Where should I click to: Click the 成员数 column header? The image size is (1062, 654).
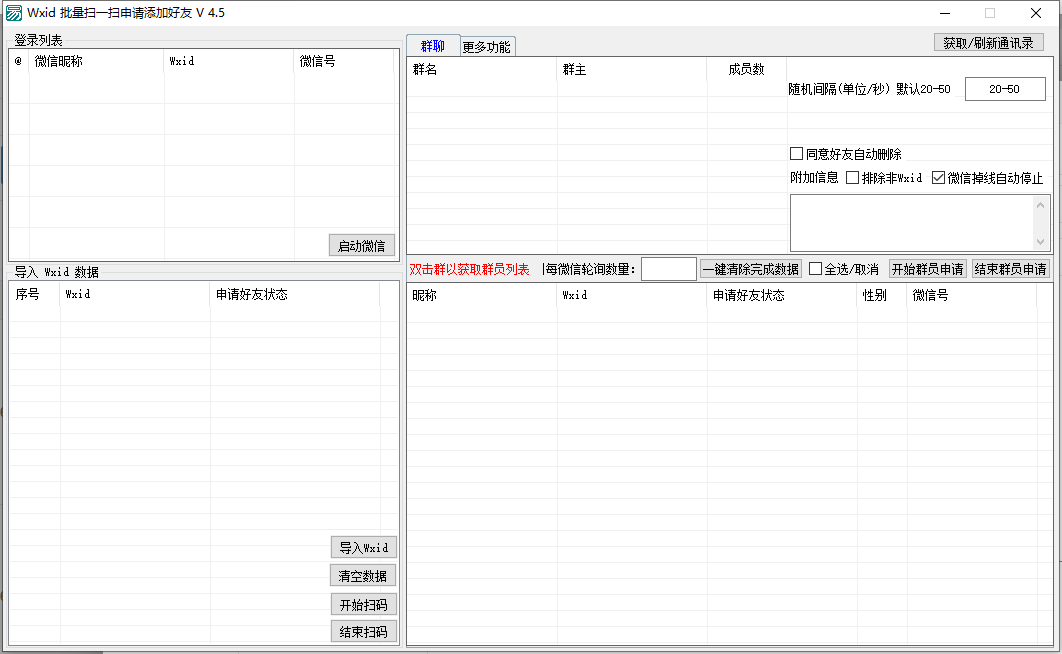[746, 69]
